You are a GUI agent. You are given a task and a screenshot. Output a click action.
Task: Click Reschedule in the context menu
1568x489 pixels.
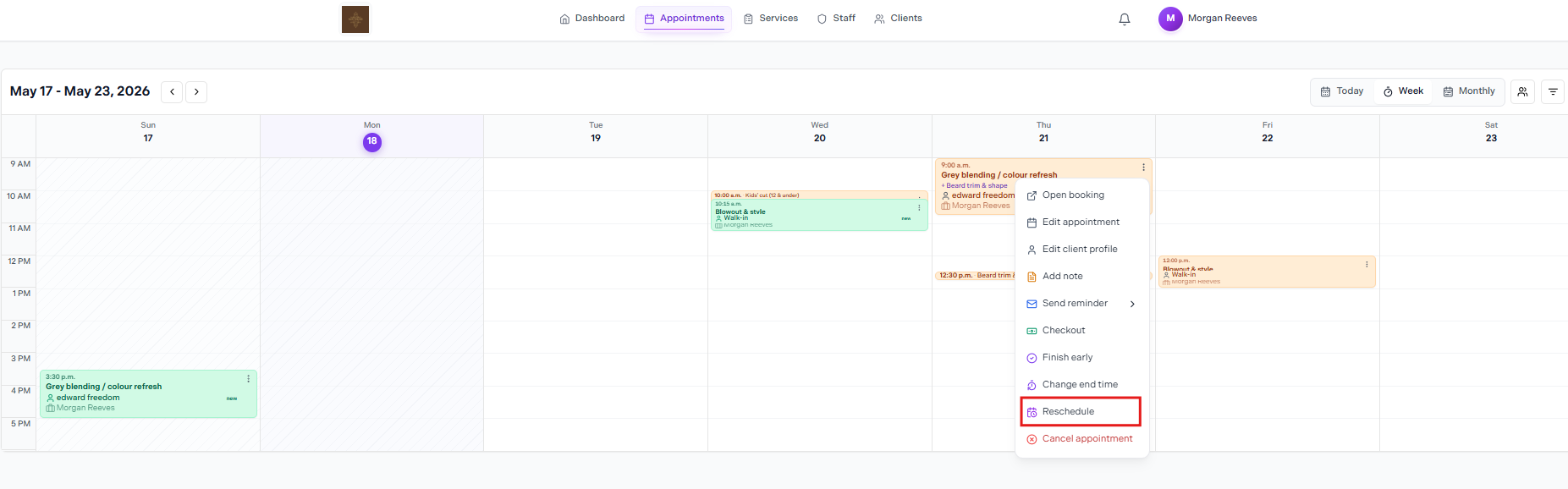1081,412
